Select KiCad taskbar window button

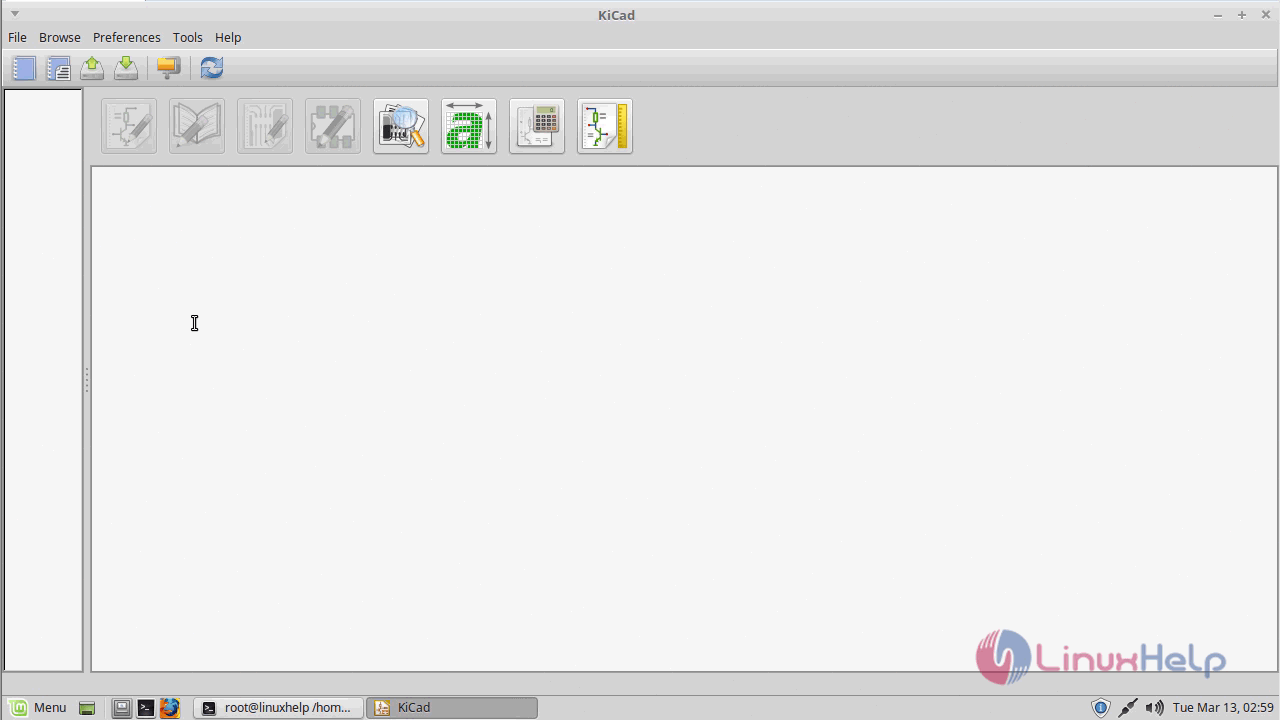point(452,707)
